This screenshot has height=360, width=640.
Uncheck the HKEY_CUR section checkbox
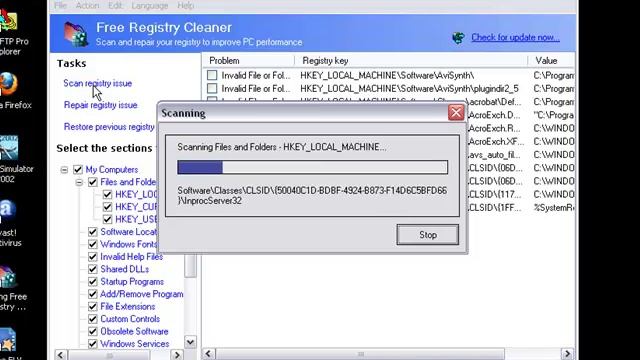pyautogui.click(x=107, y=207)
